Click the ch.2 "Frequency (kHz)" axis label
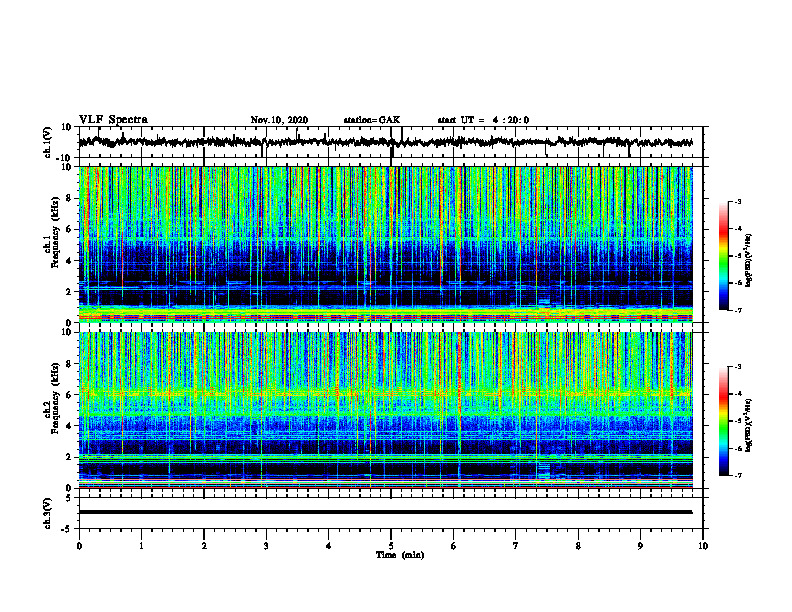This screenshot has height=612, width=792. tap(55, 397)
